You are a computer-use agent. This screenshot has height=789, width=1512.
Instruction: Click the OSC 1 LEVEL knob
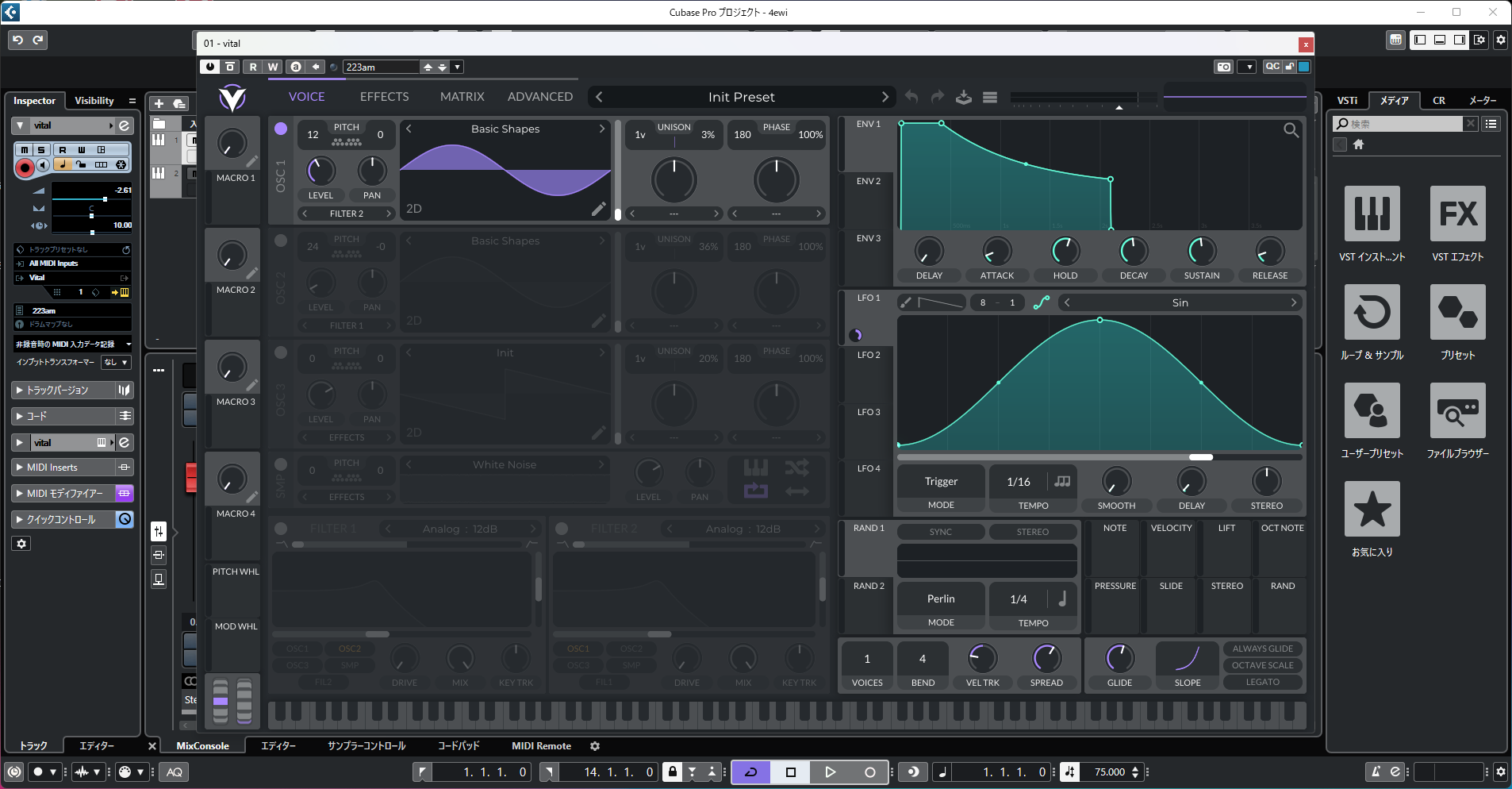pyautogui.click(x=320, y=171)
